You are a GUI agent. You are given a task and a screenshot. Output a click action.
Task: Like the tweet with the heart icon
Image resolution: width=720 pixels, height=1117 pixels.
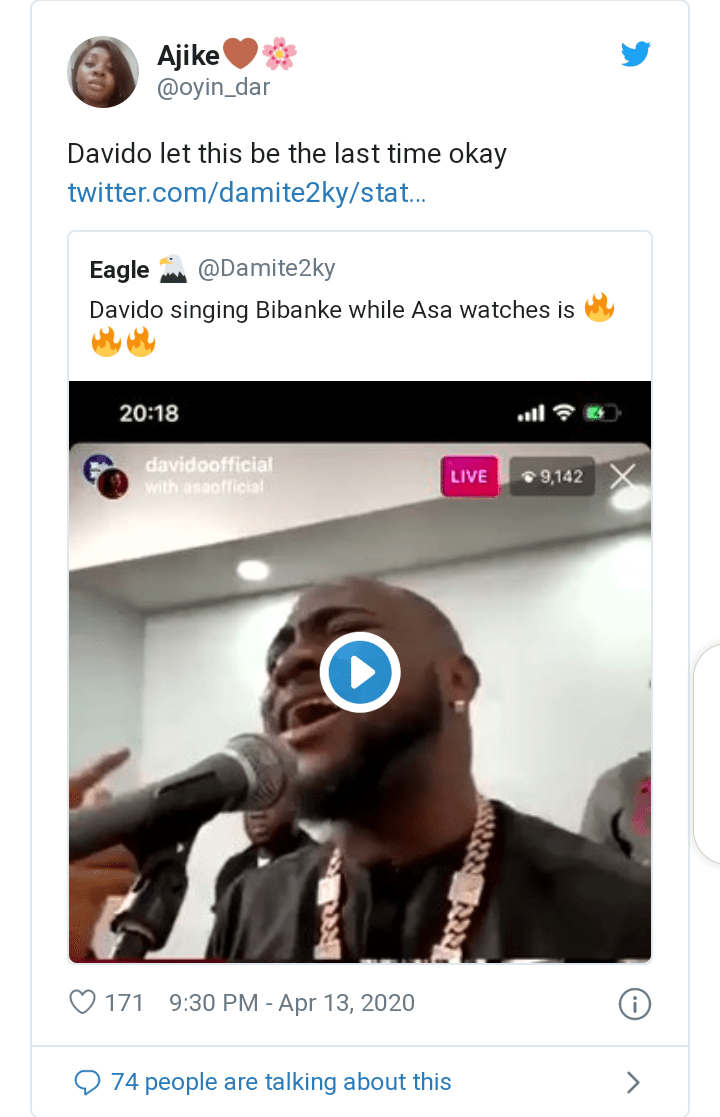click(82, 1002)
